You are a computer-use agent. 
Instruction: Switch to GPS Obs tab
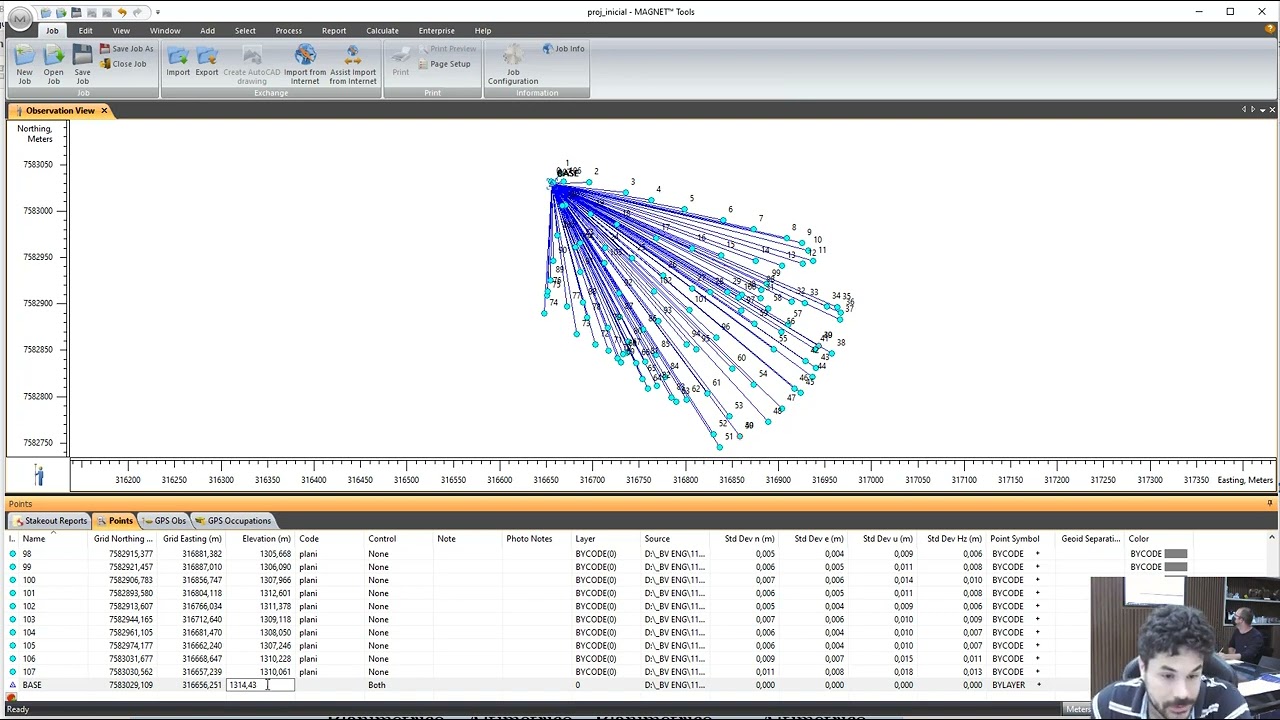164,521
